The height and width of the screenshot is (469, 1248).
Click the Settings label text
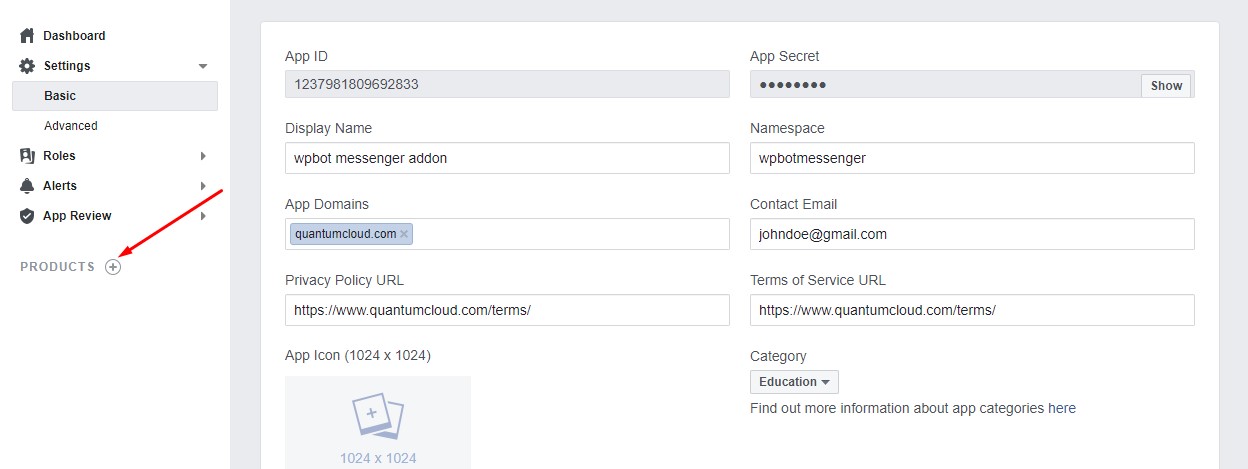click(67, 66)
